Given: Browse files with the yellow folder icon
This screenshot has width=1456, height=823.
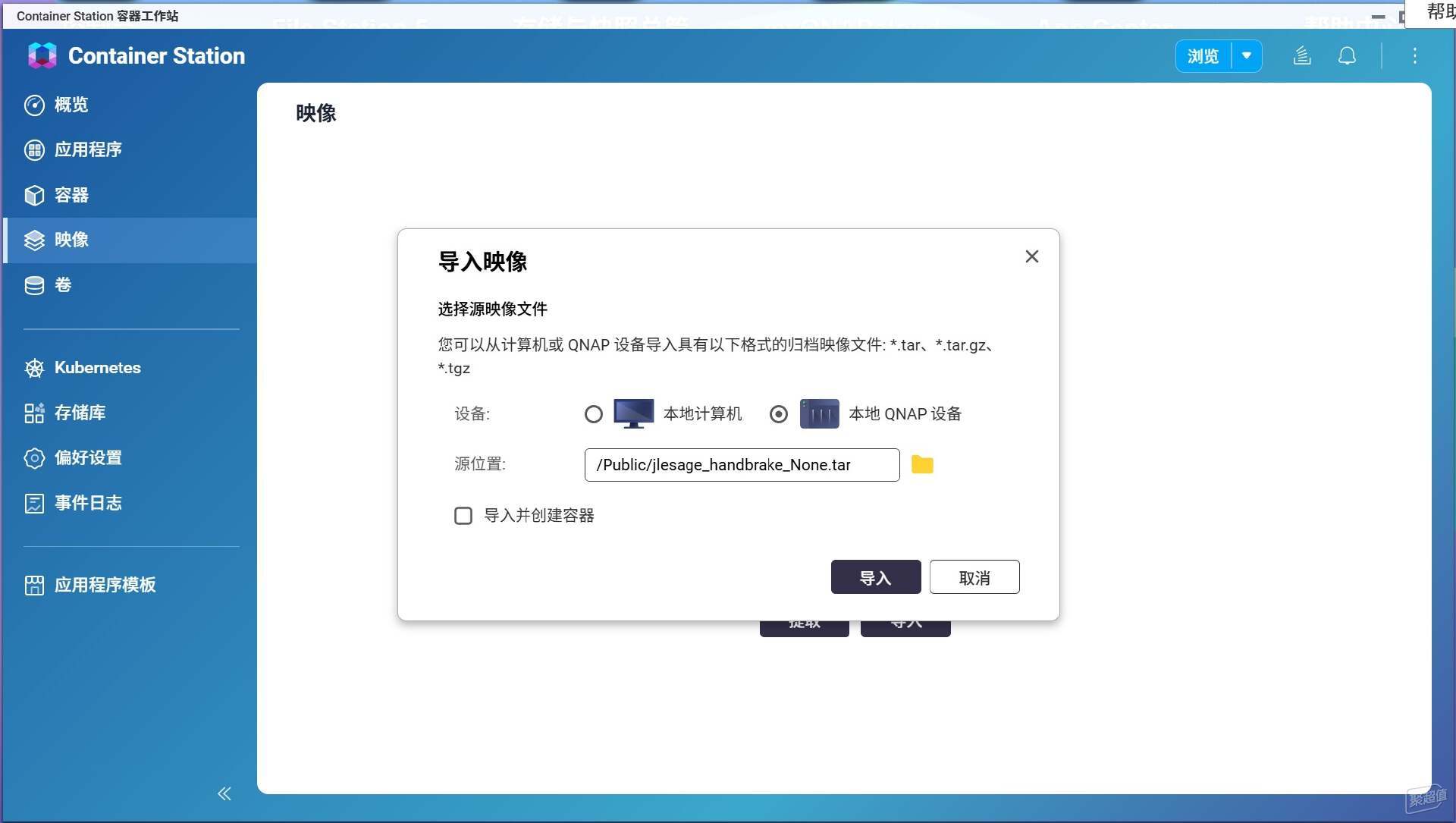Looking at the screenshot, I should click(922, 464).
